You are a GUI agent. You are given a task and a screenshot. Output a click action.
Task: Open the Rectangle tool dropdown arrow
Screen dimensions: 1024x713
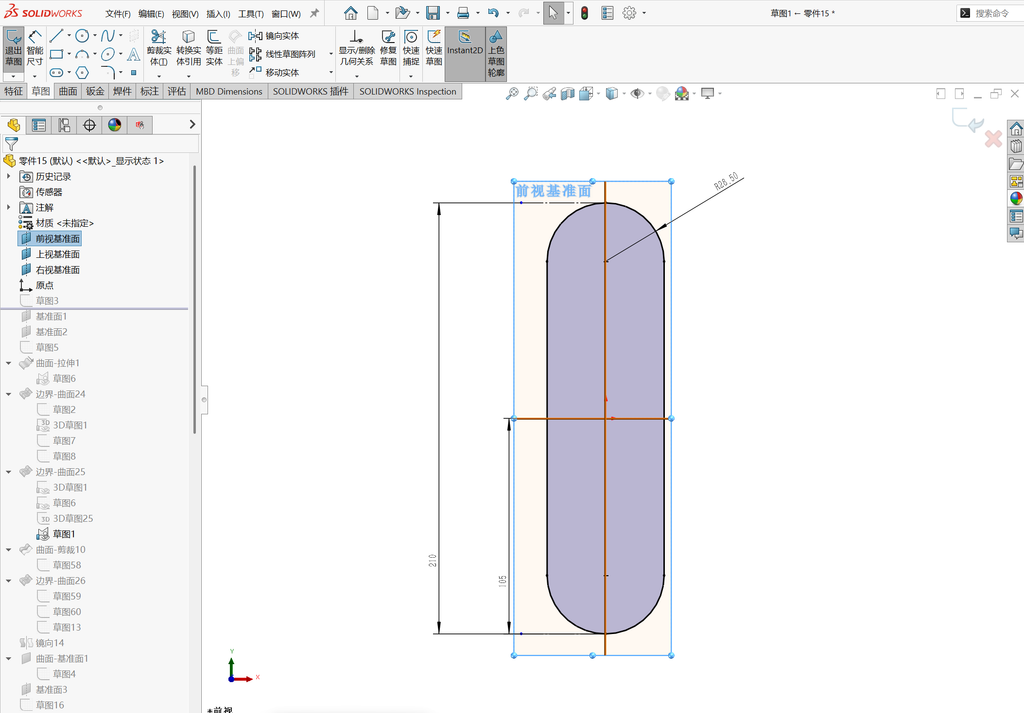[69, 54]
